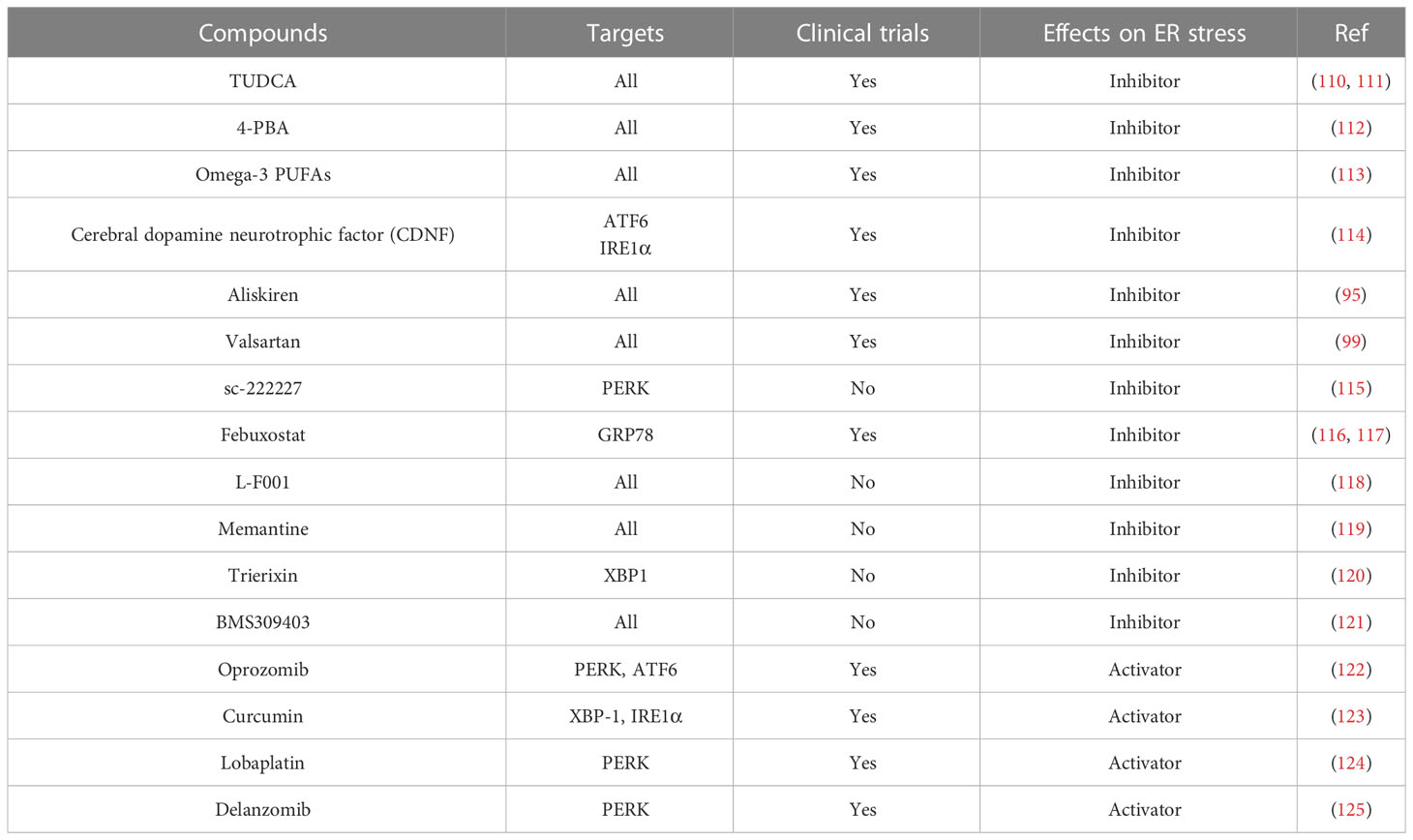This screenshot has width=1413, height=840.
Task: Open reference 113 for Omega-3 PUFAs
Action: coord(1351,175)
